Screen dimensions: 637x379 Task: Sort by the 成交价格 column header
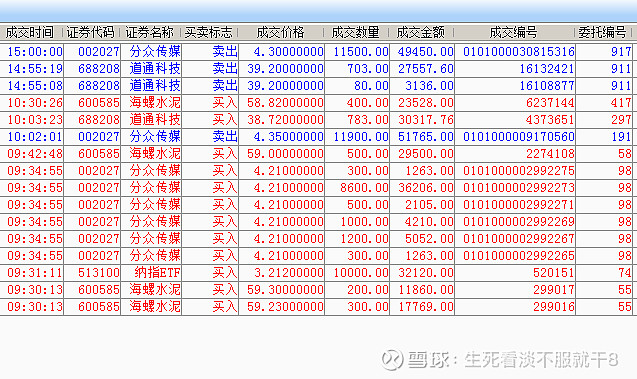click(x=280, y=32)
